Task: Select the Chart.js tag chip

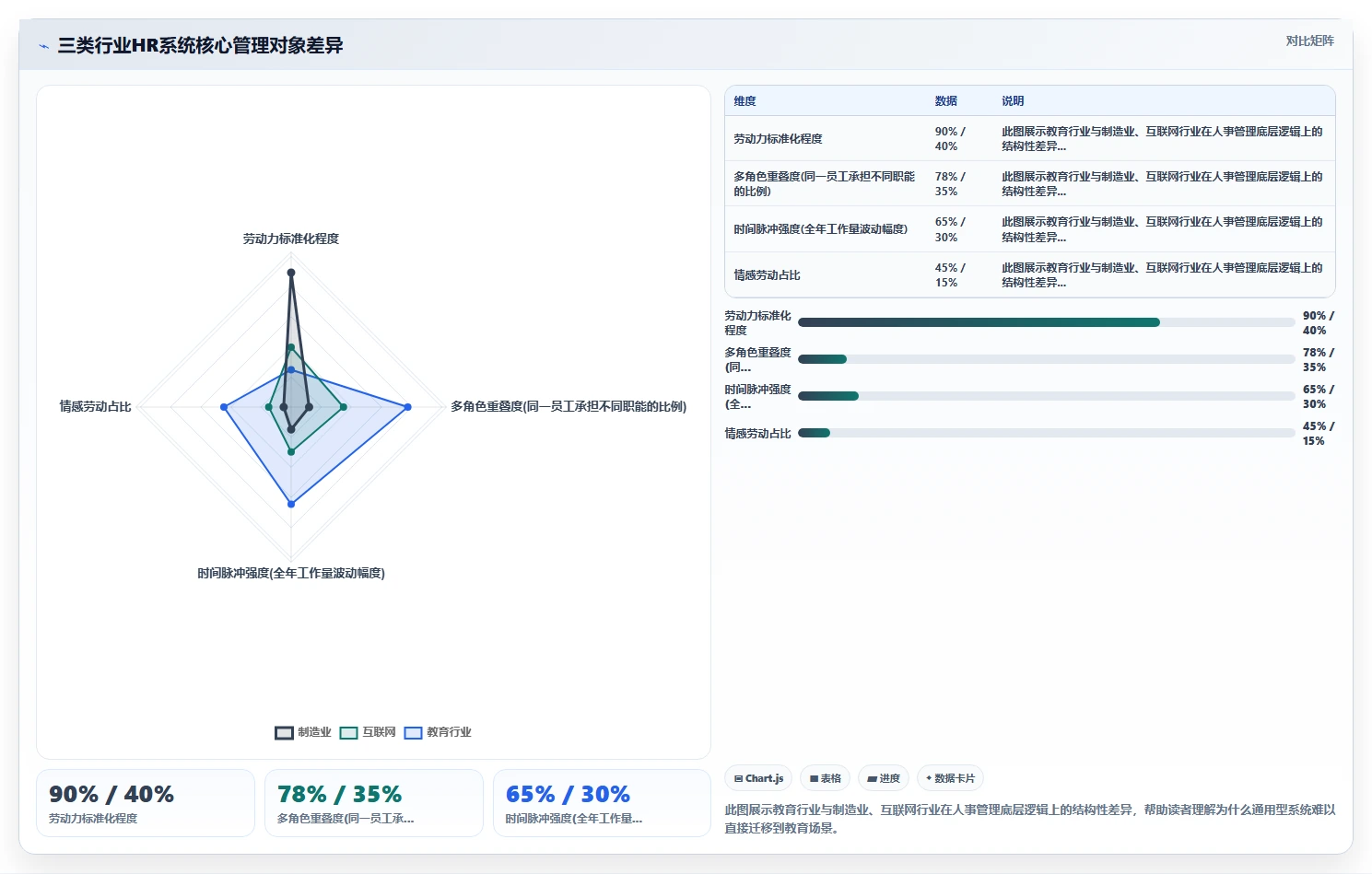Action: (x=758, y=778)
